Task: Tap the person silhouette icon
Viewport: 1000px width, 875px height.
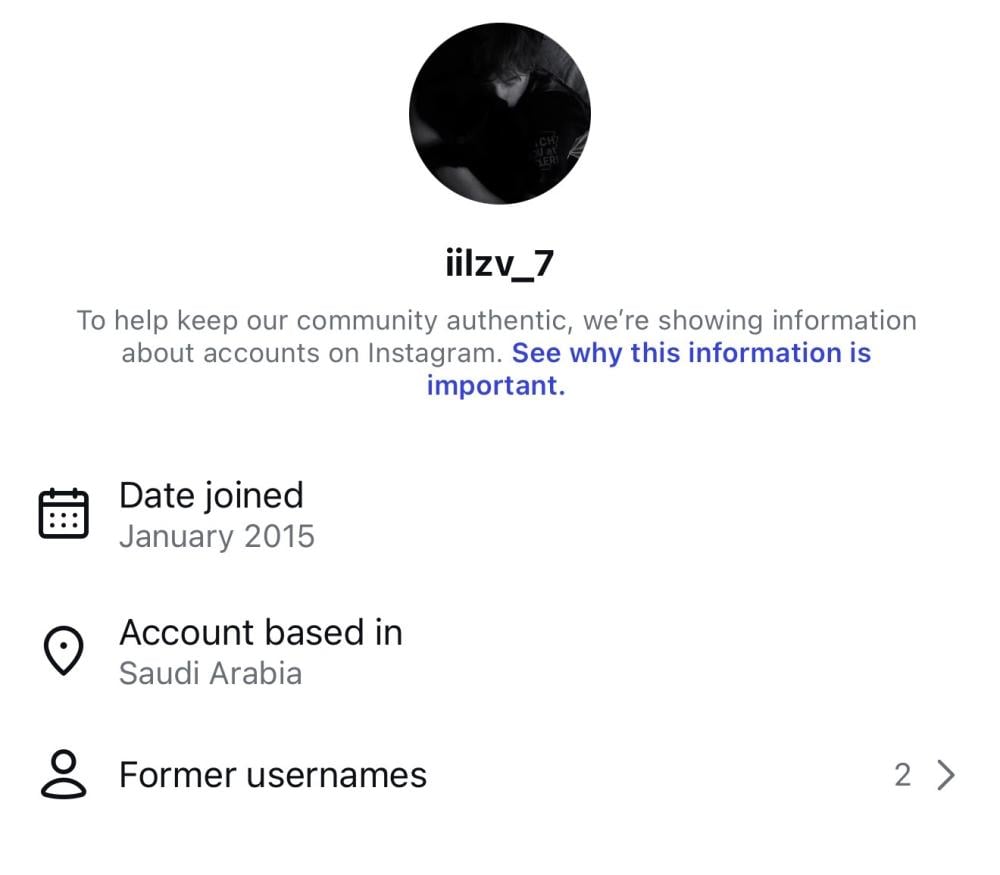Action: click(x=63, y=775)
